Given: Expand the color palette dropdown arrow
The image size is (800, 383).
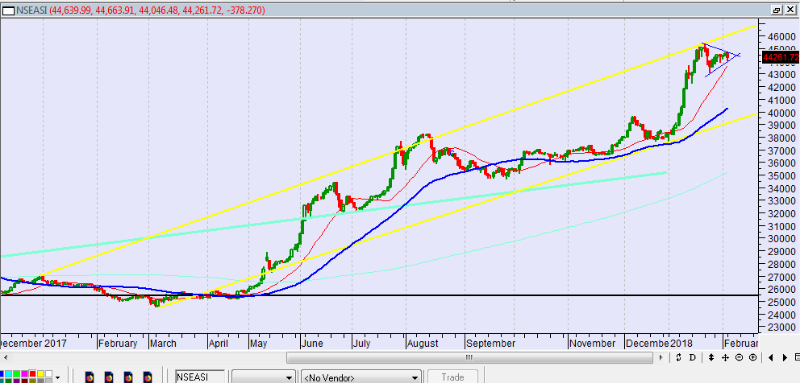Looking at the screenshot, I should [58, 377].
